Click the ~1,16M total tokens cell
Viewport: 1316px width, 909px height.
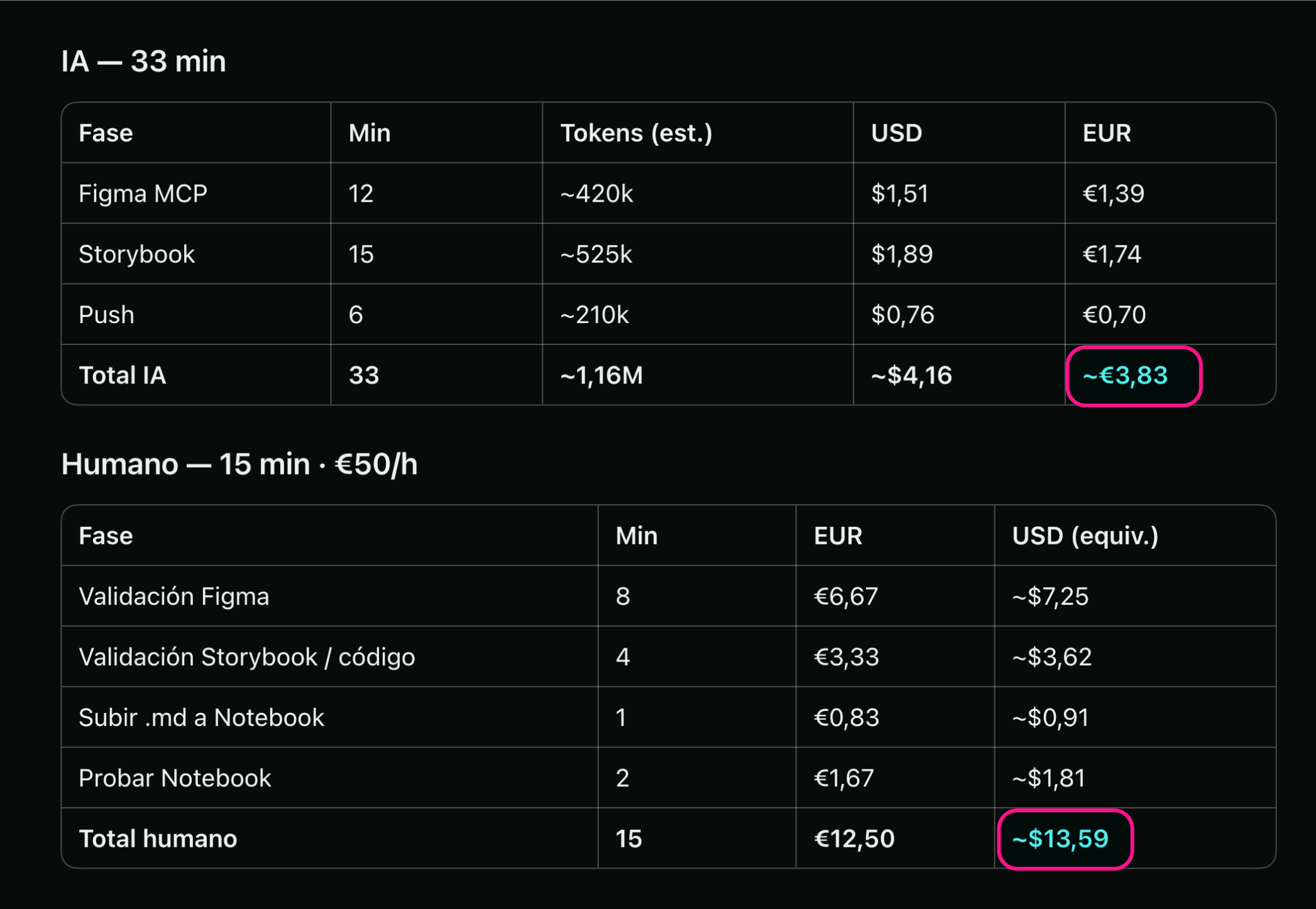(x=601, y=375)
